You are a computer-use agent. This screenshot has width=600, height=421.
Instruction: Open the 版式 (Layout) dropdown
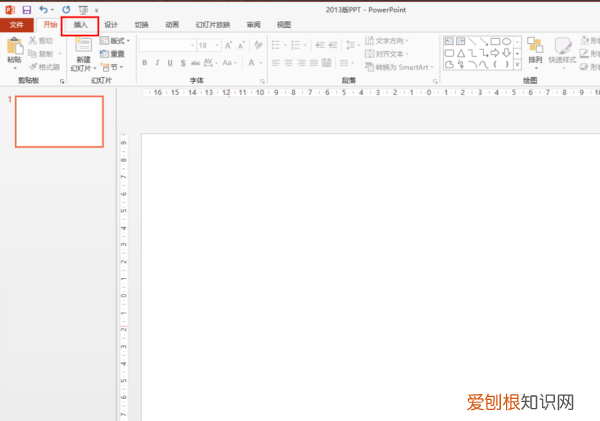tap(115, 41)
